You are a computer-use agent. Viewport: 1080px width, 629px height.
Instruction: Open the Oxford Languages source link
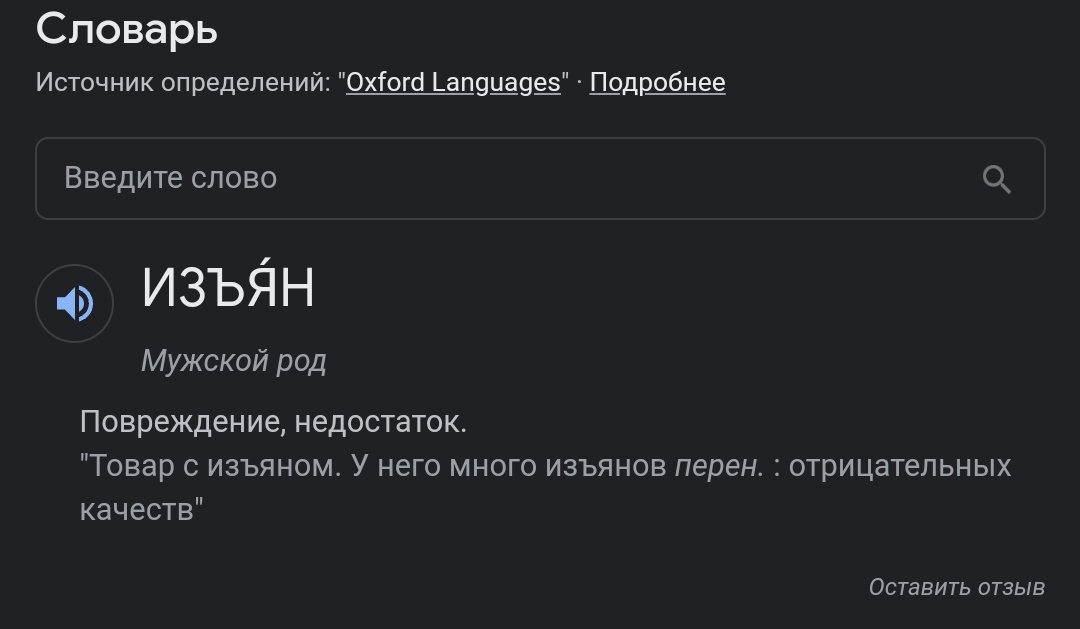coord(453,83)
